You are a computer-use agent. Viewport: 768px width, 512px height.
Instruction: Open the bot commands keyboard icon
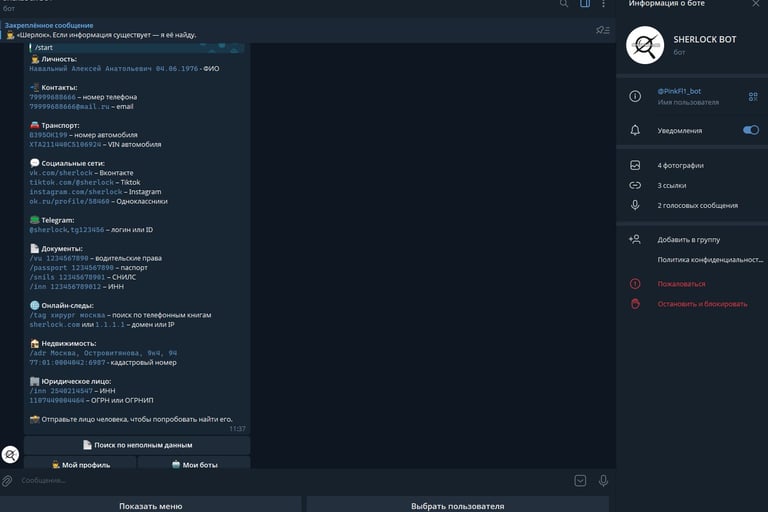click(x=580, y=481)
